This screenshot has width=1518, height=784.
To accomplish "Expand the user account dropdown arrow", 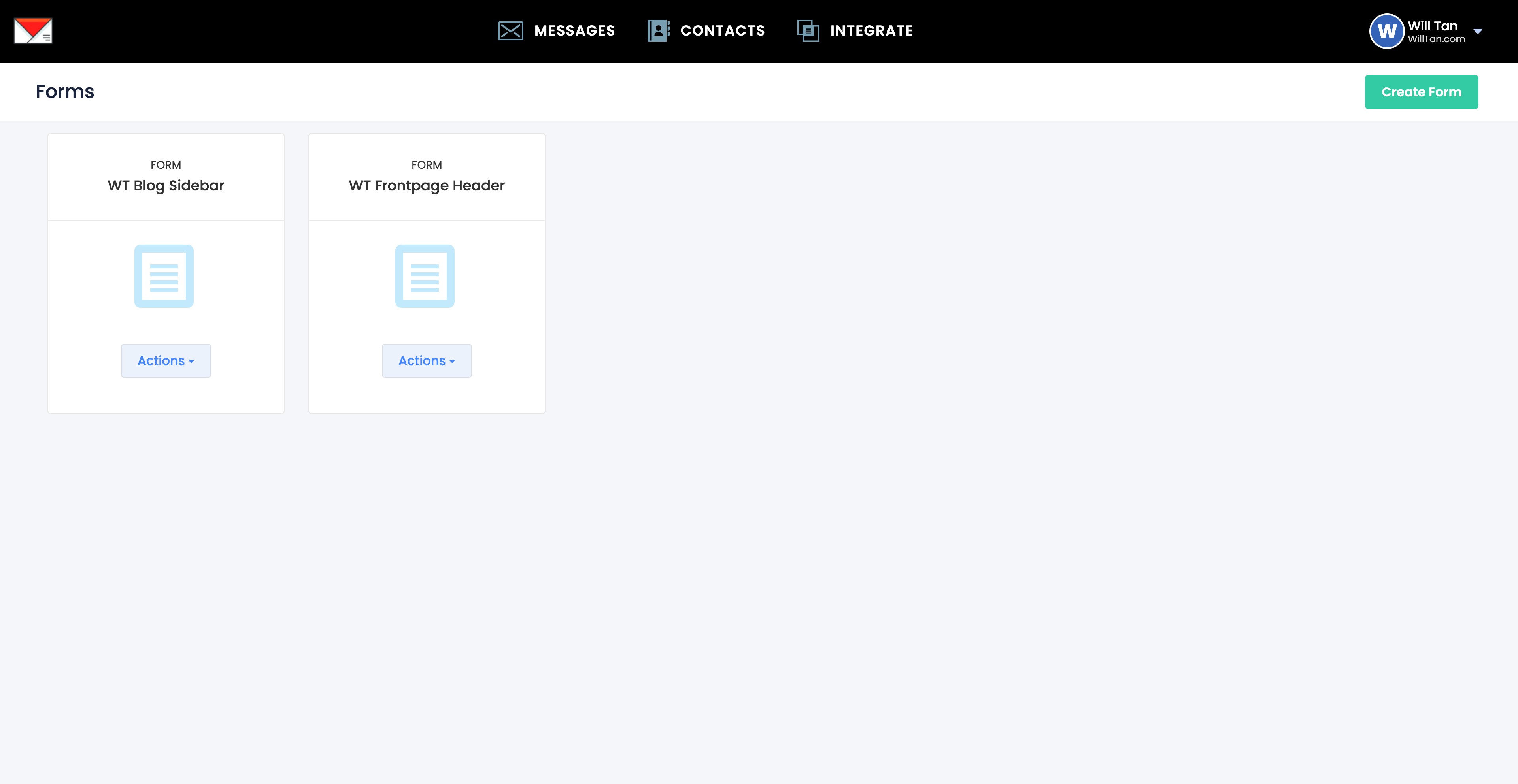I will (x=1477, y=31).
